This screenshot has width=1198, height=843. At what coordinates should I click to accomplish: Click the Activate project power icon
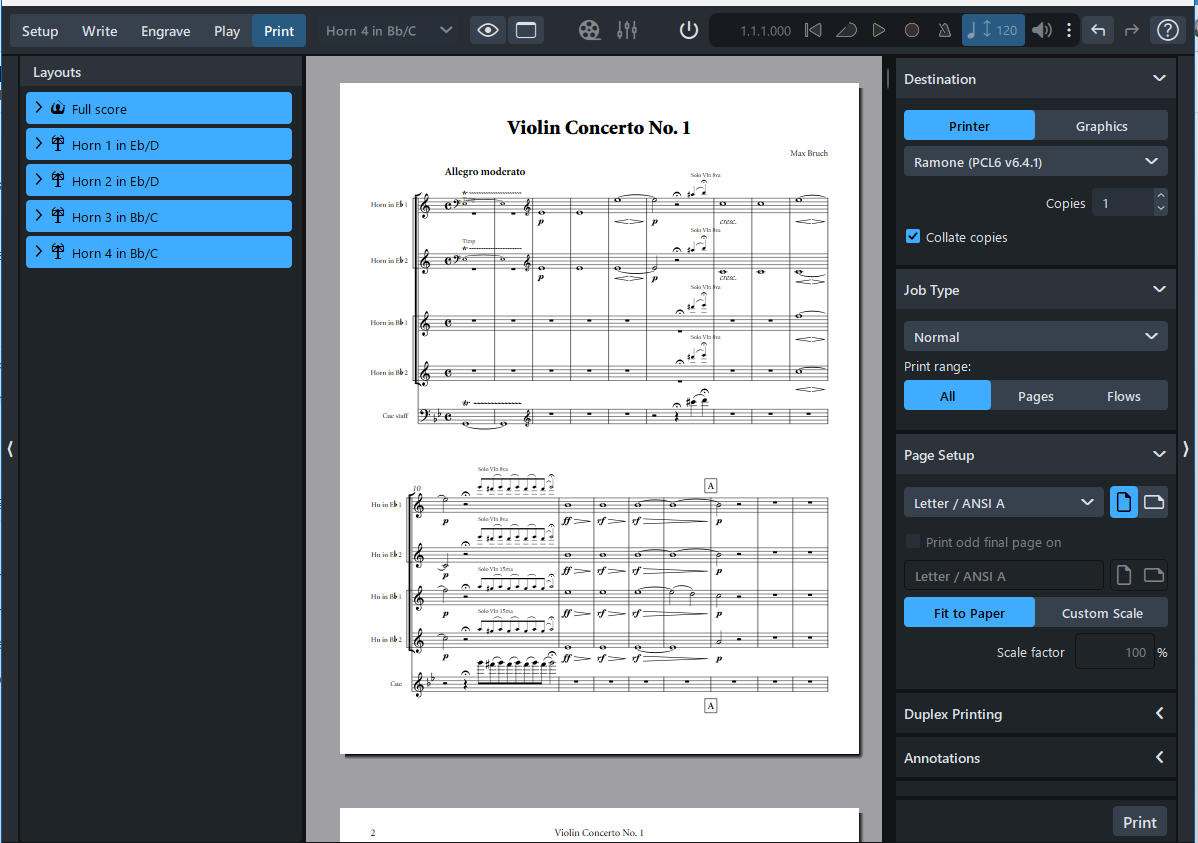point(688,31)
